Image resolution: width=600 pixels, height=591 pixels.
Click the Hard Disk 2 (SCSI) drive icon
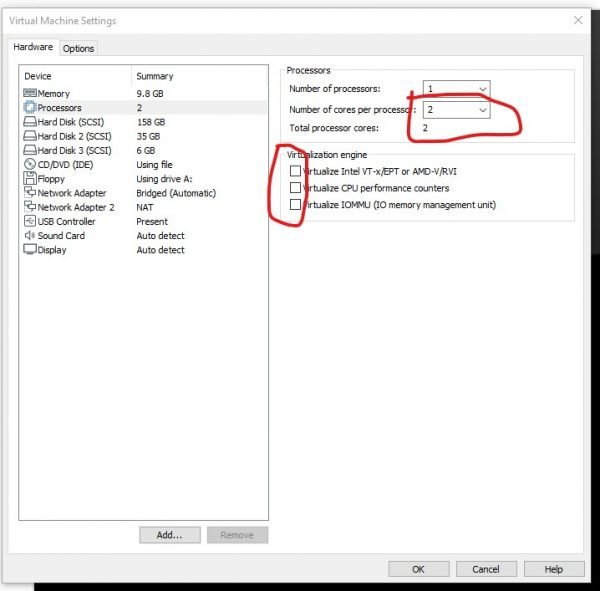[x=30, y=136]
